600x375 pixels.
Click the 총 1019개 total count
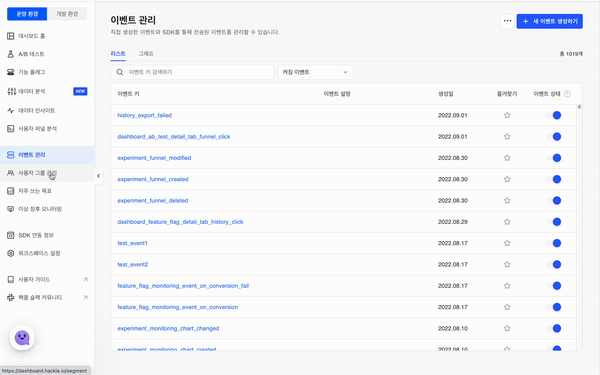click(x=571, y=54)
